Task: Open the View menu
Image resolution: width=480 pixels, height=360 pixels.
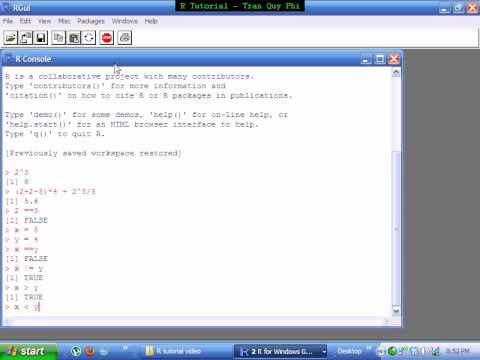Action: 44,21
